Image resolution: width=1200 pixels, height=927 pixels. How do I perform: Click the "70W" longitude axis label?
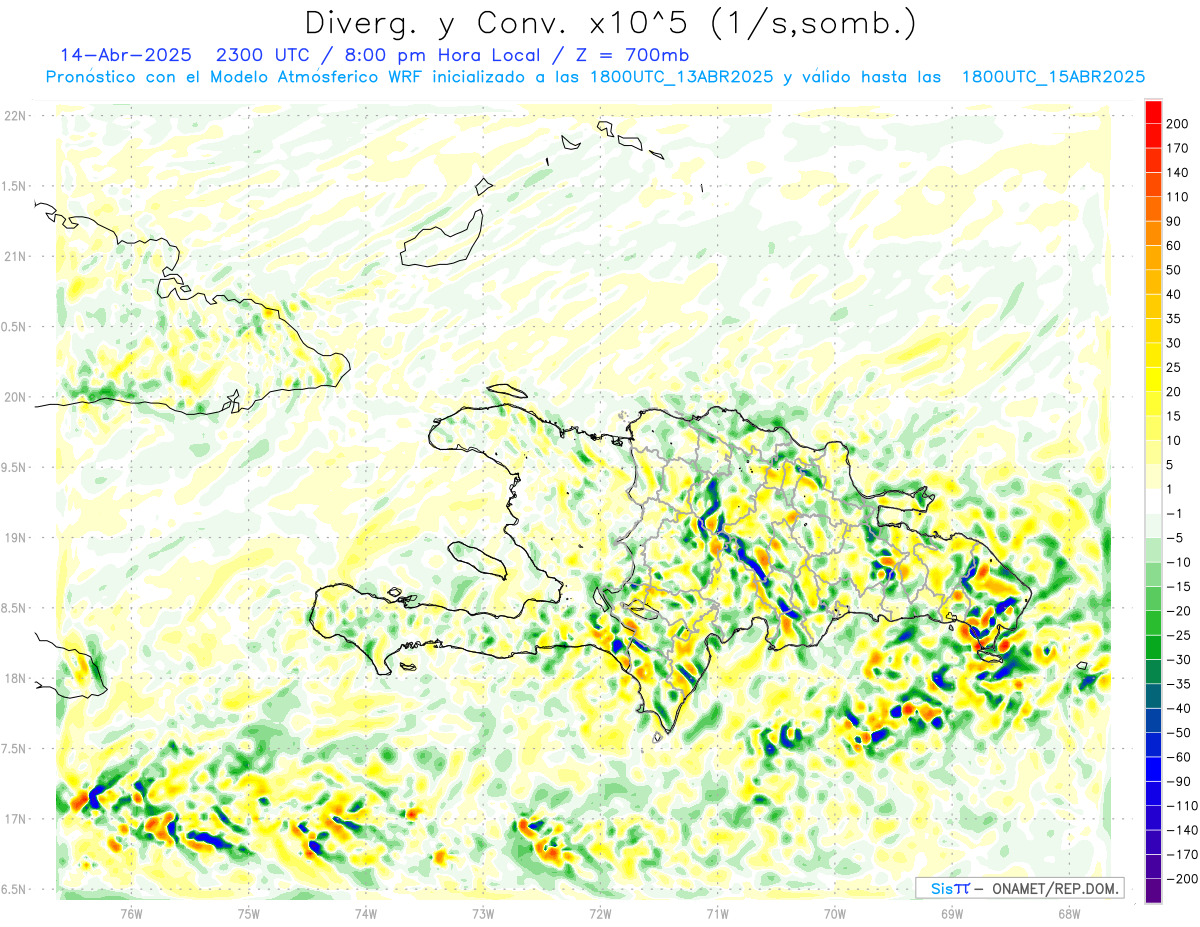[835, 914]
